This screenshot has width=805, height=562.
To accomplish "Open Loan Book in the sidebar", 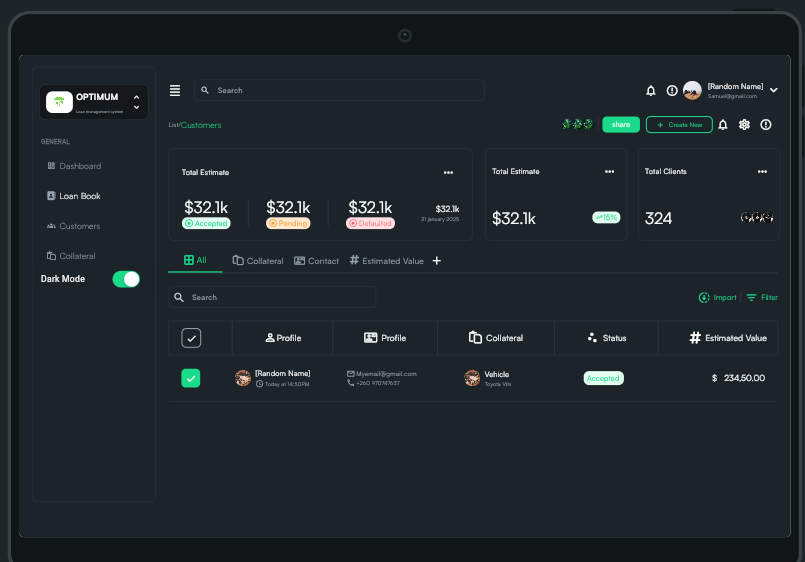I will tap(74, 196).
